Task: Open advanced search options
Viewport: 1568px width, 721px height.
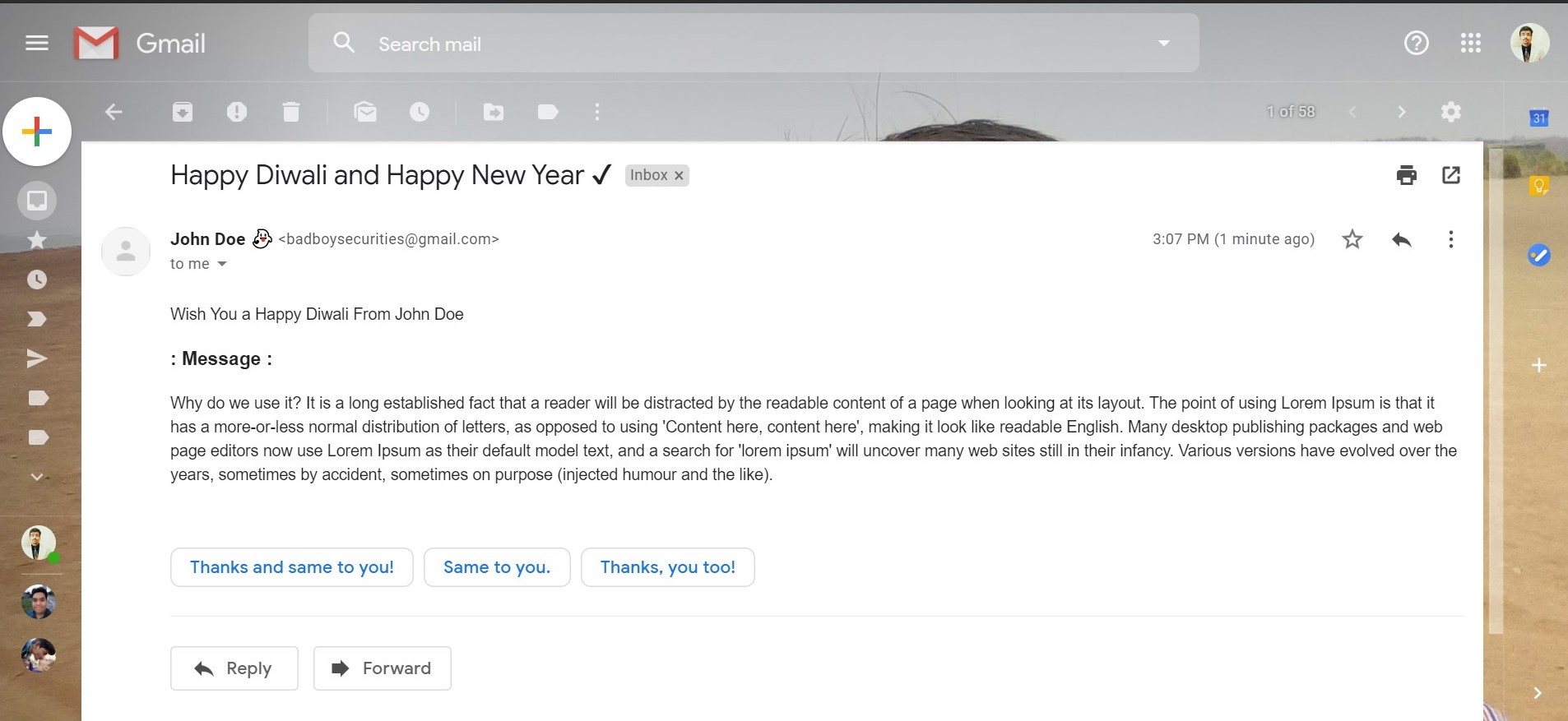Action: 1163,43
